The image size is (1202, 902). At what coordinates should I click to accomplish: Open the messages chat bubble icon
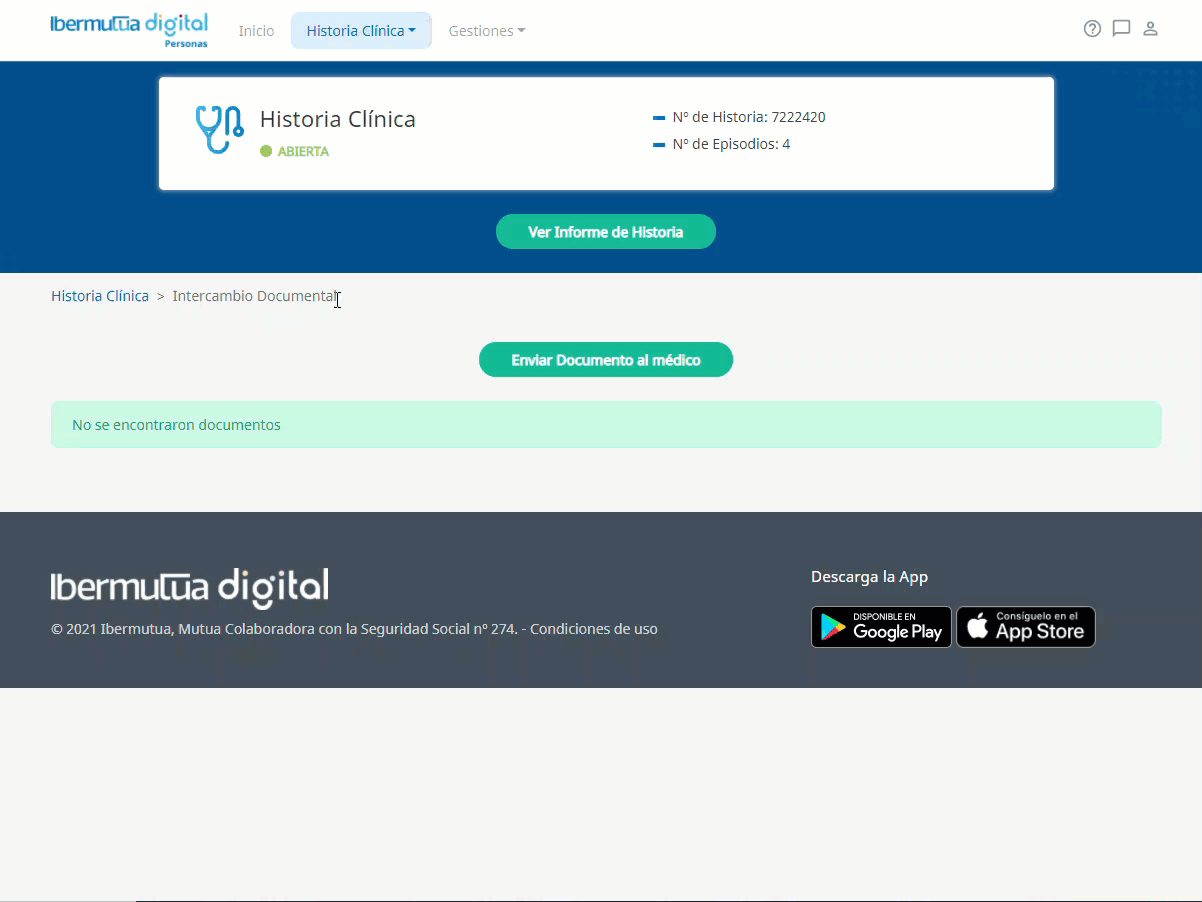pyautogui.click(x=1121, y=29)
